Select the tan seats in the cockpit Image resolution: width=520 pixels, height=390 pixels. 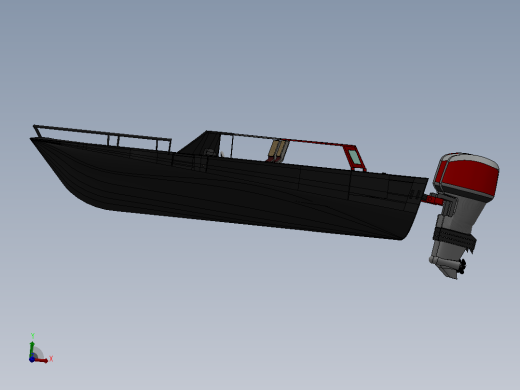point(279,150)
